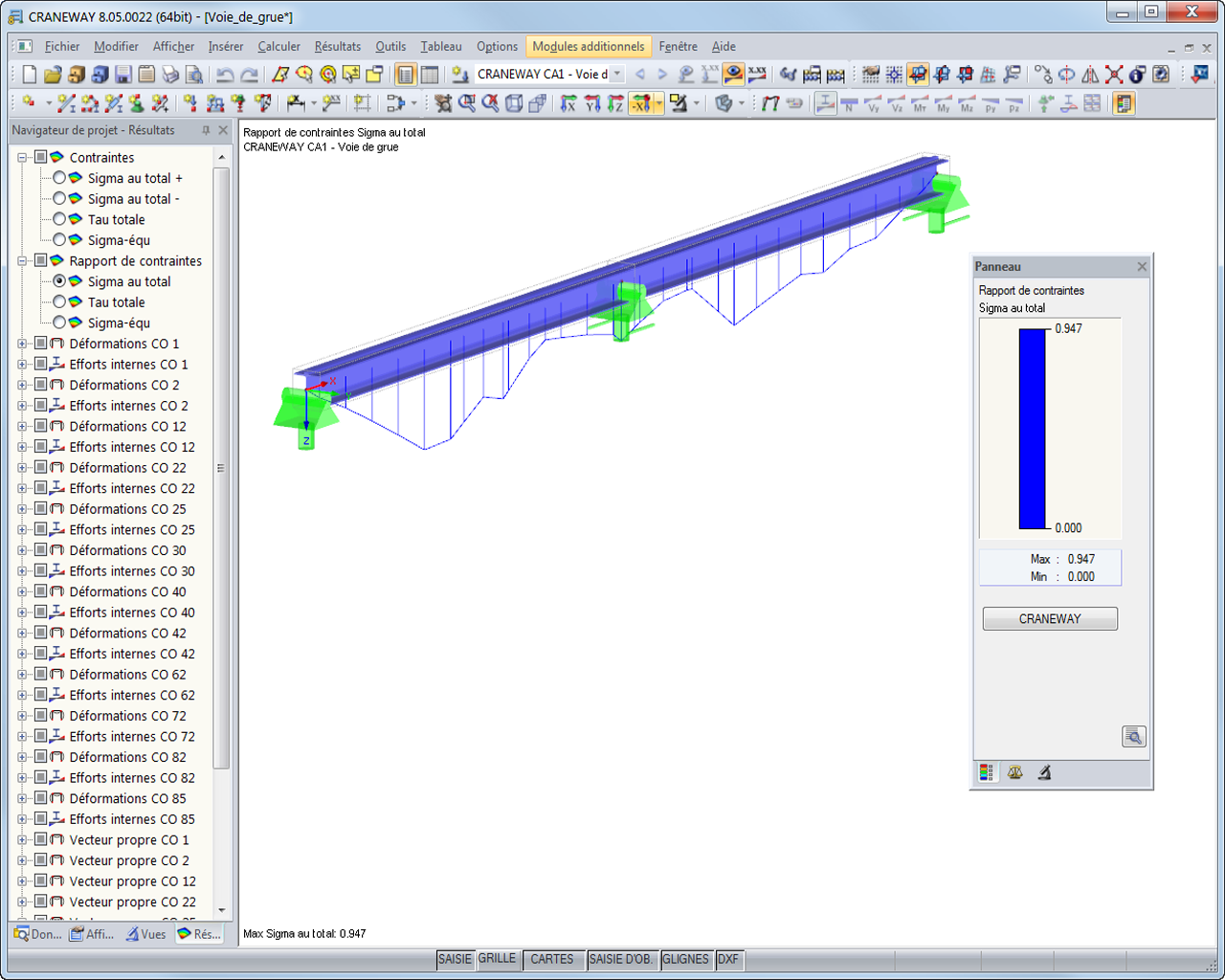Open the Calculer menu
Screen dimensions: 1225x980
[278, 46]
